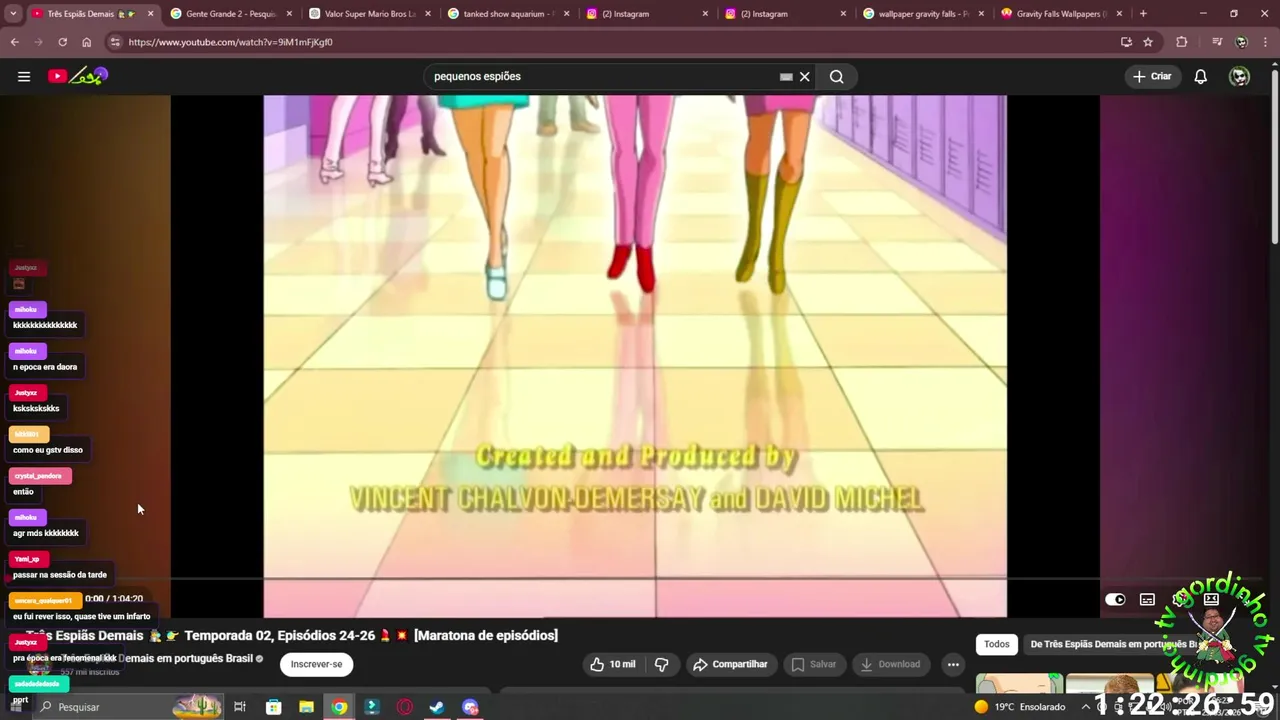Go to YouTube home via logo
The height and width of the screenshot is (720, 1280).
pos(77,76)
